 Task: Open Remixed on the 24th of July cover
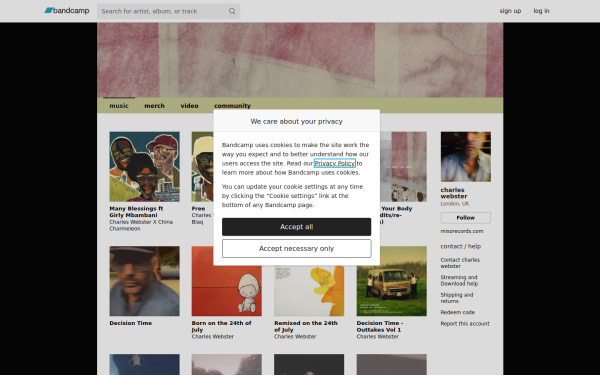(x=309, y=291)
